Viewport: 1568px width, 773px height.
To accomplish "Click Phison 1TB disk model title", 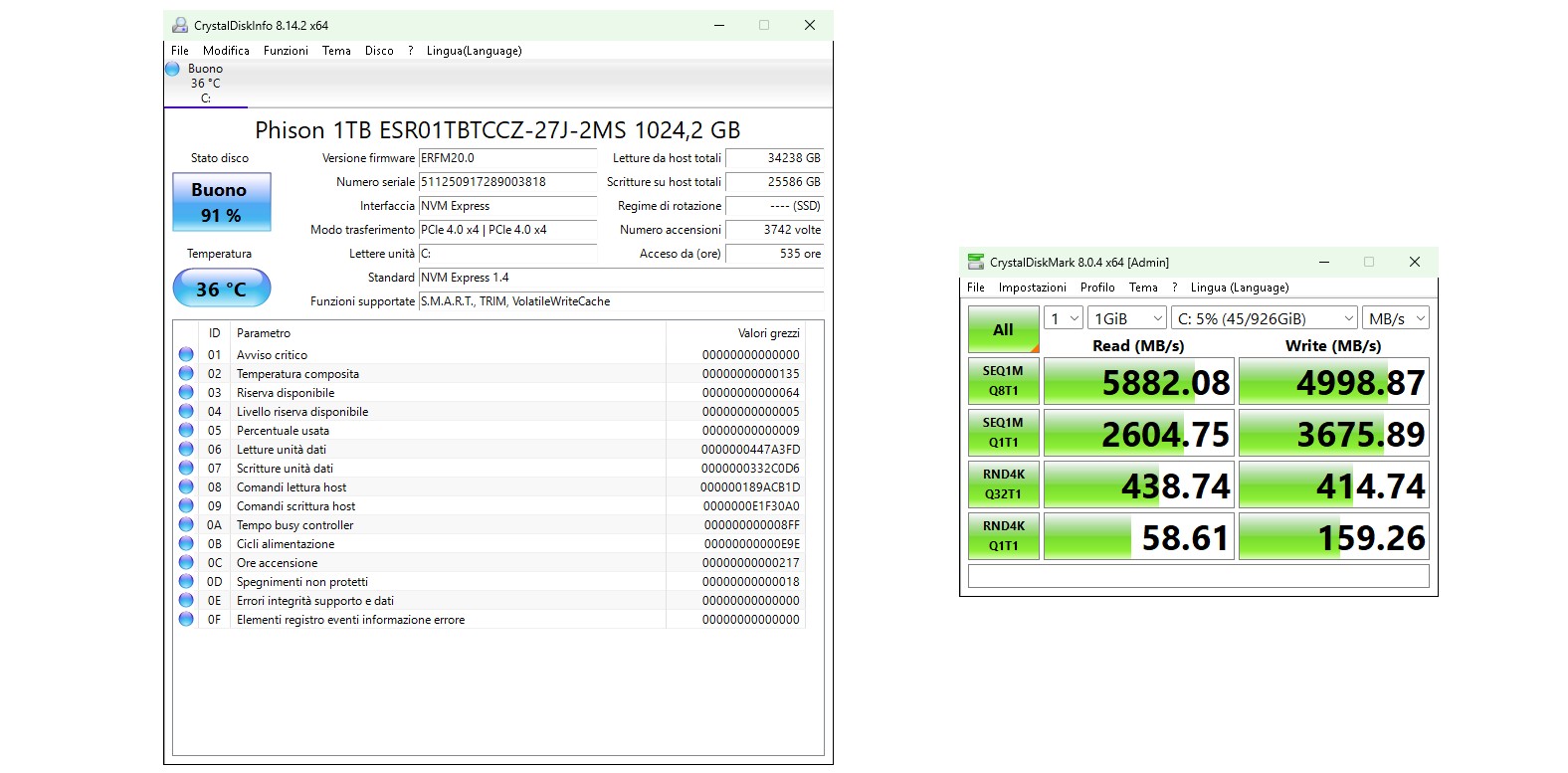I will [x=497, y=130].
